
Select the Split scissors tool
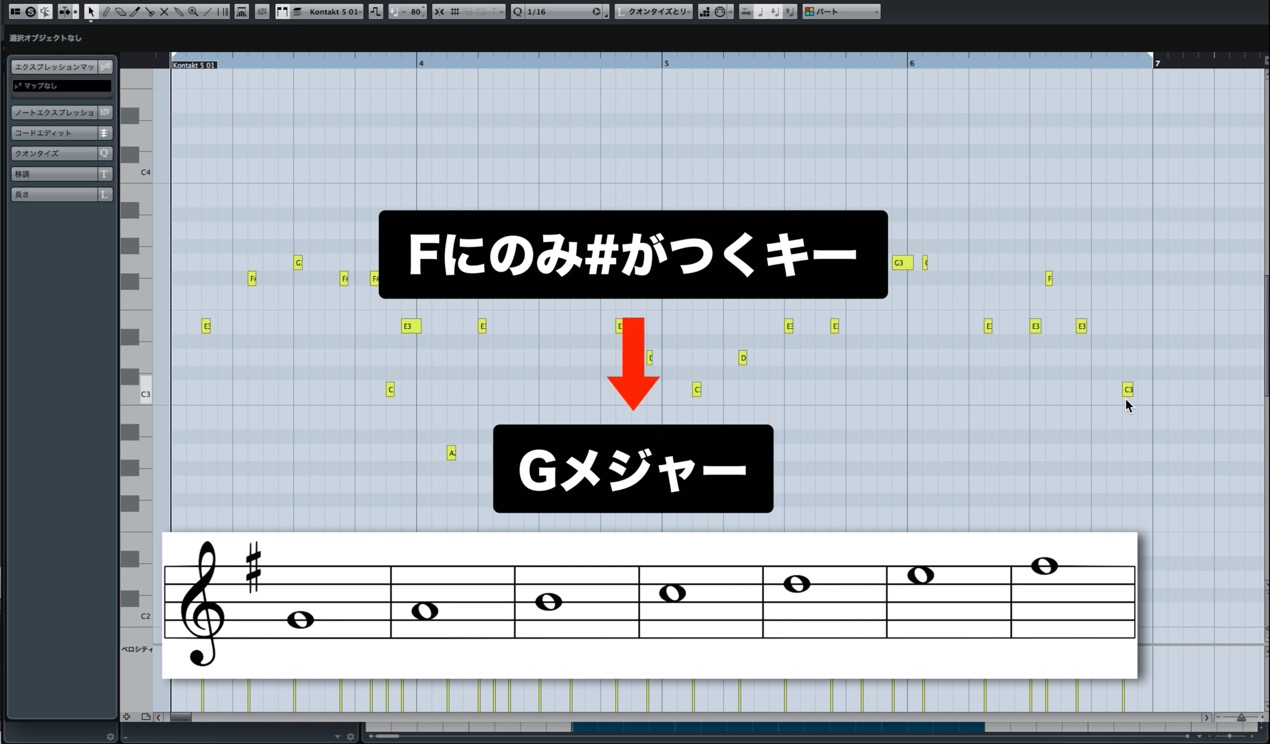click(149, 12)
